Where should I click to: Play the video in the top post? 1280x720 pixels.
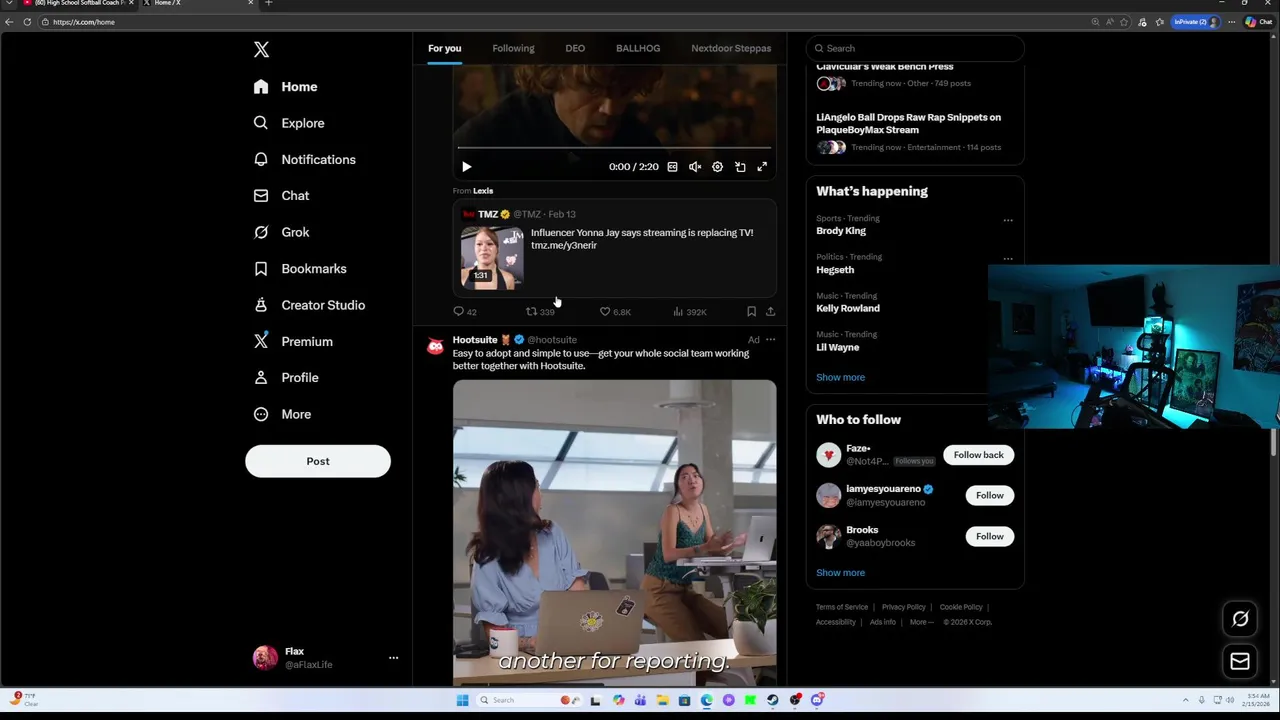466,167
